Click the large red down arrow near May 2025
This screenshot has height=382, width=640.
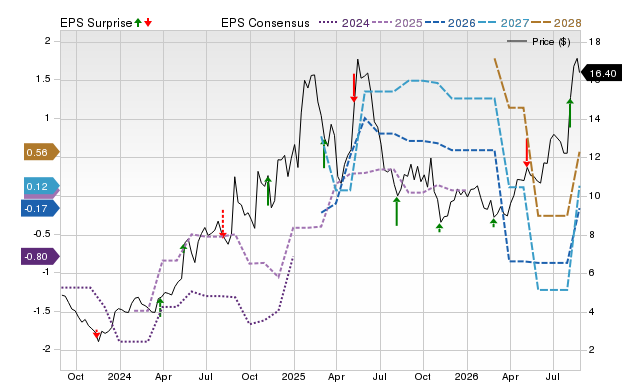354,88
